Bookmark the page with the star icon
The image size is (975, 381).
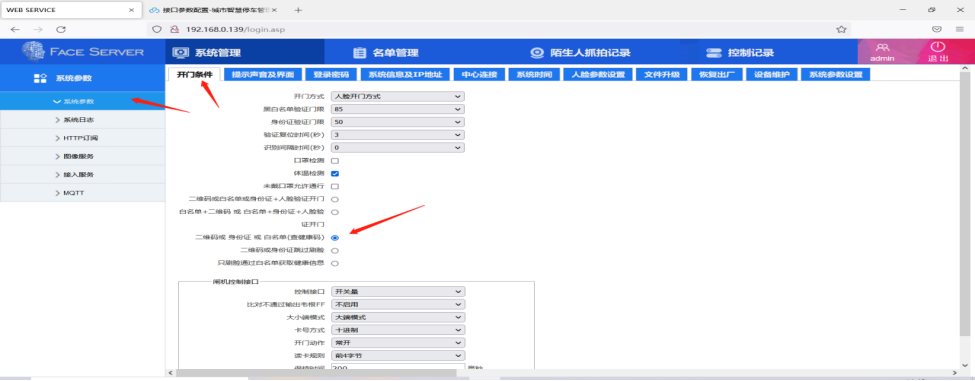[x=841, y=29]
